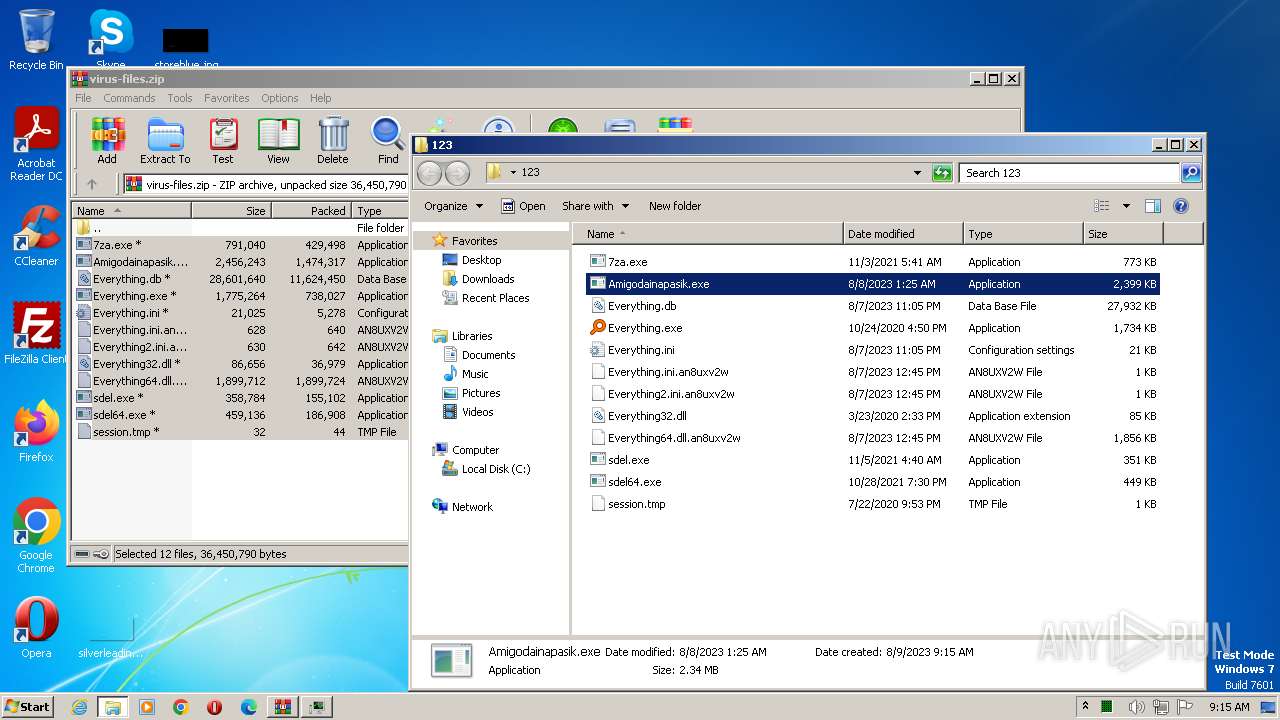Open folder path dropdown before 123

(513, 173)
